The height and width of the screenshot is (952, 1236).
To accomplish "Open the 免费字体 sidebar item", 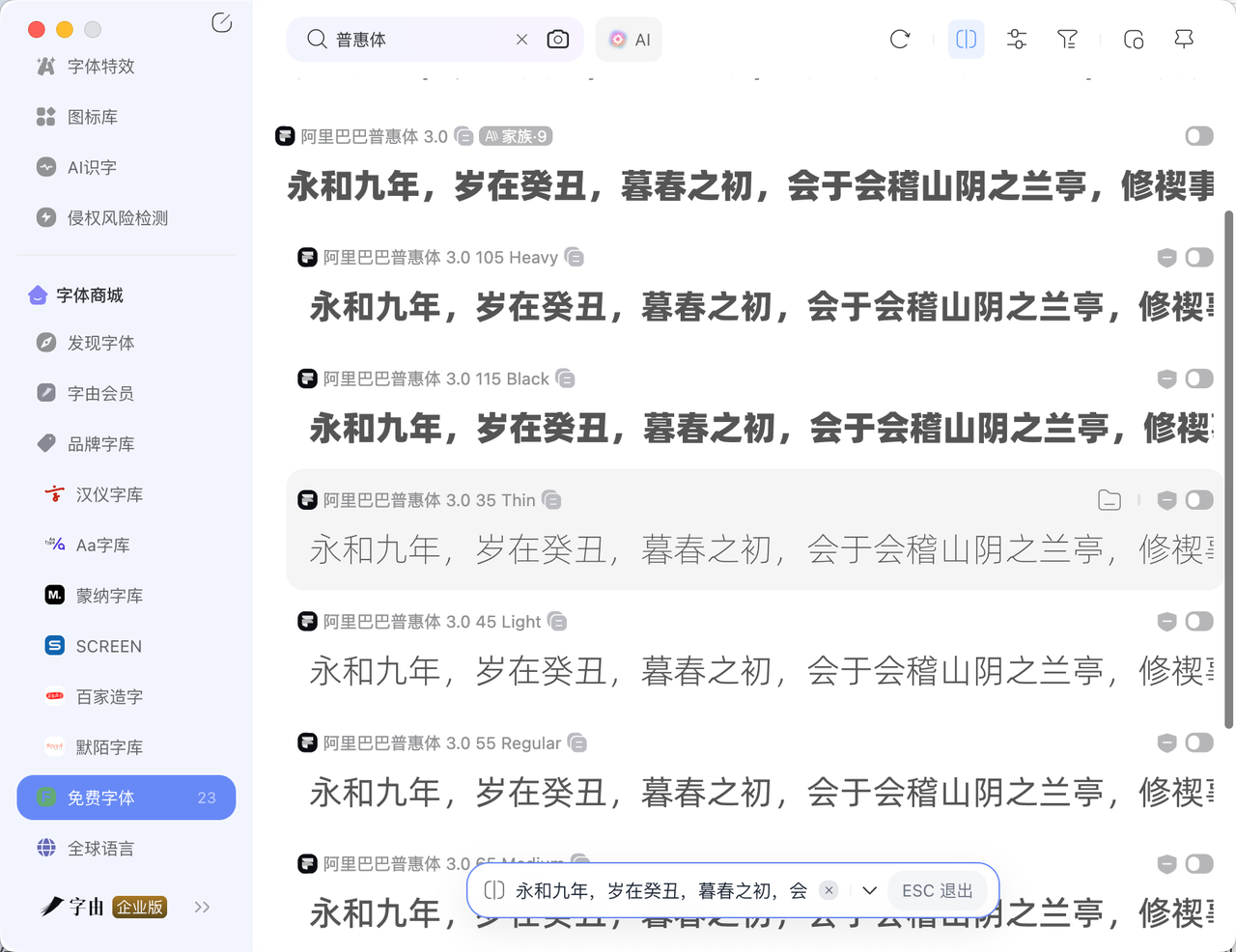I will [x=126, y=798].
